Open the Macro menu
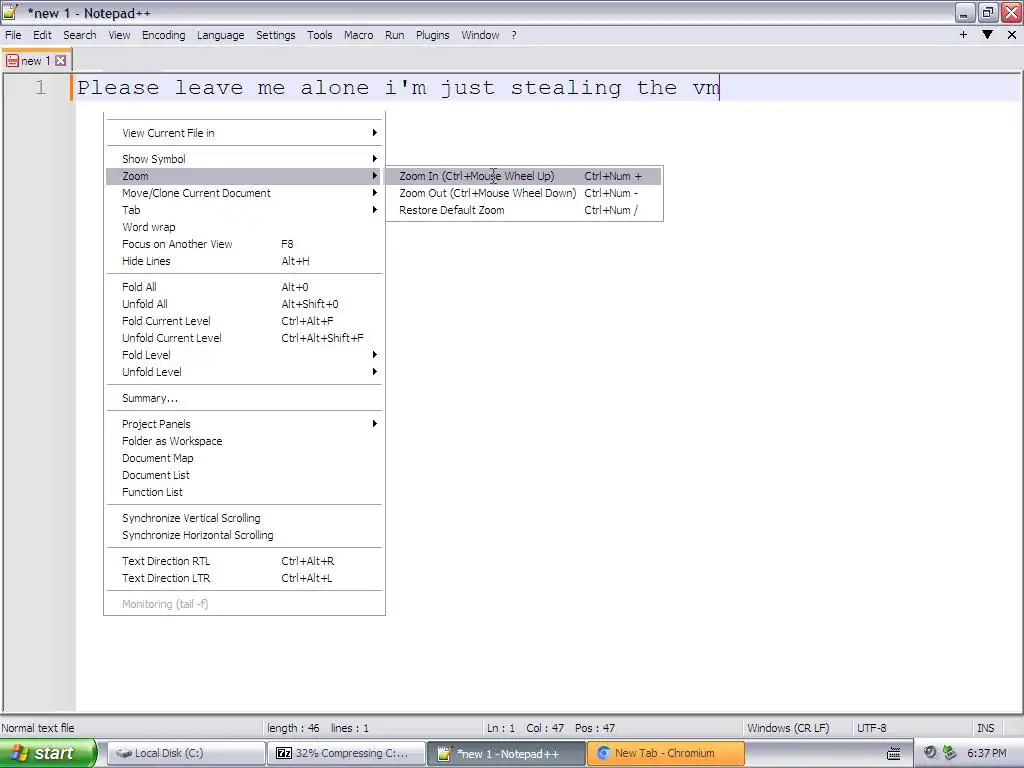This screenshot has width=1024, height=768. click(359, 35)
